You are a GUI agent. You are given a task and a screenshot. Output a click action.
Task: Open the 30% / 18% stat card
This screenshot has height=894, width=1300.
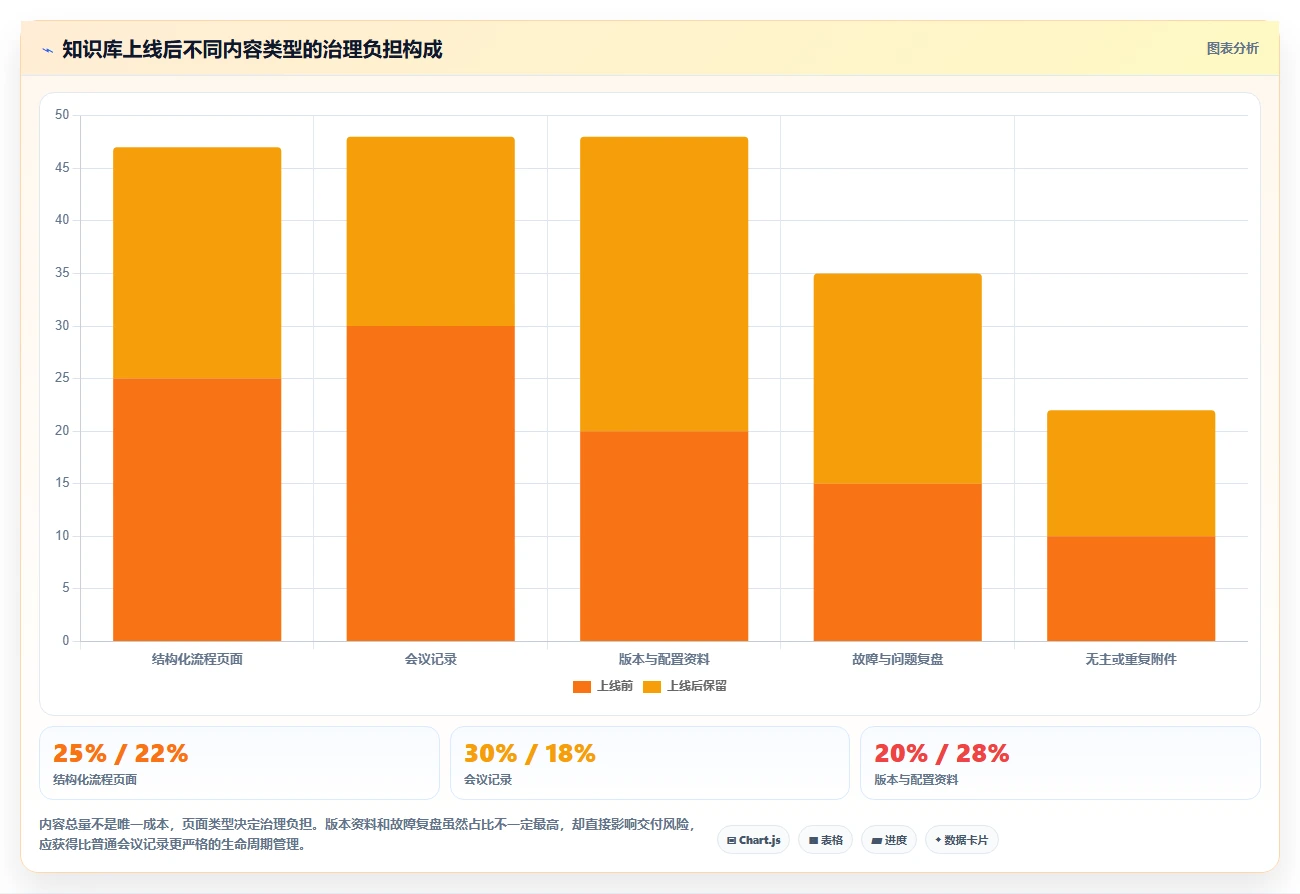[x=650, y=763]
